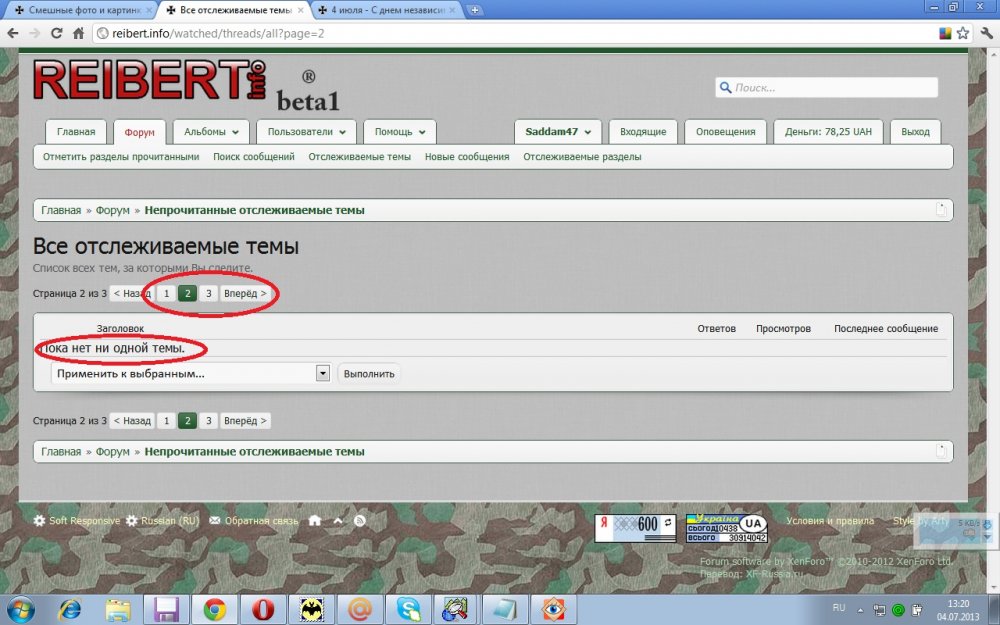Click the REIBERT.info logo
Screen dimensions: 1000x625
[x=142, y=82]
